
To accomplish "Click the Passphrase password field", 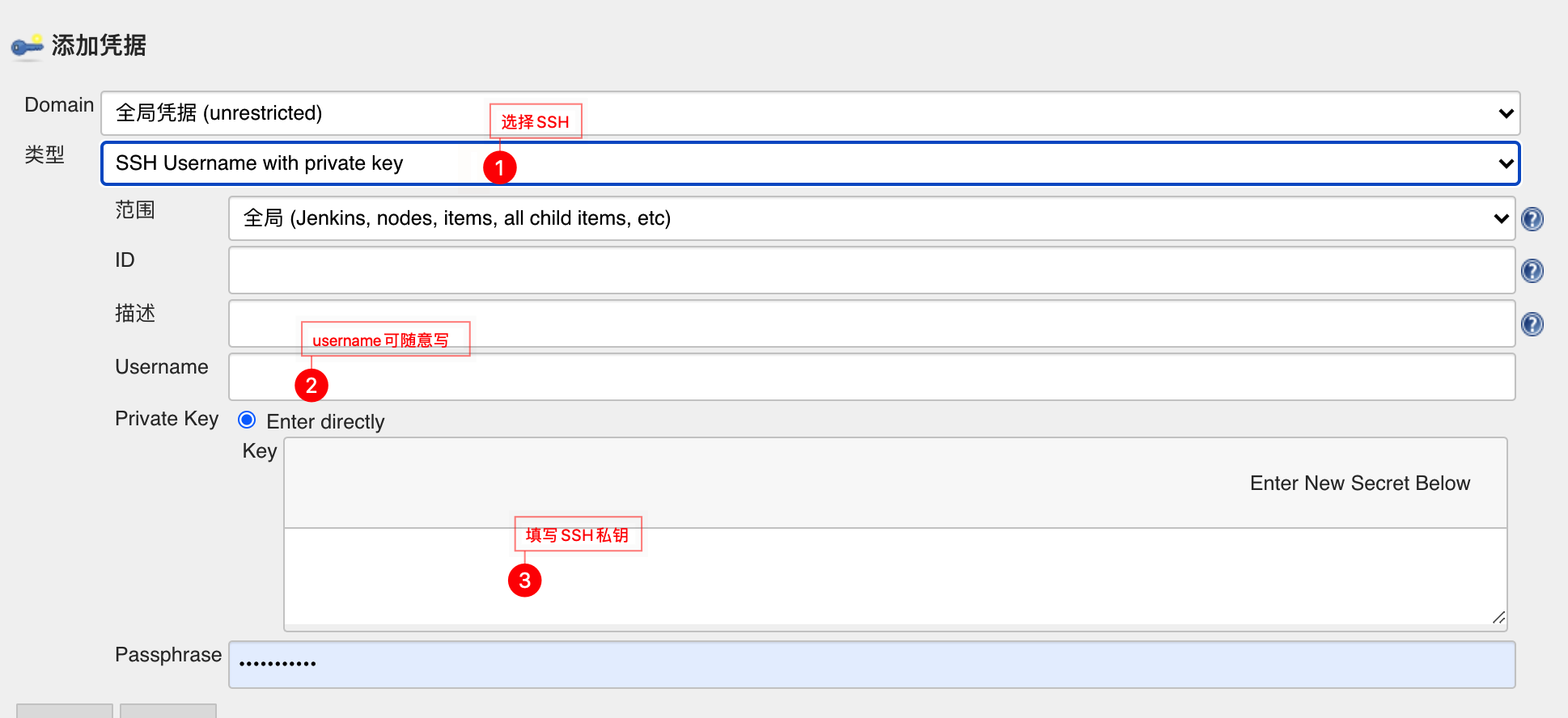I will pyautogui.click(x=871, y=665).
